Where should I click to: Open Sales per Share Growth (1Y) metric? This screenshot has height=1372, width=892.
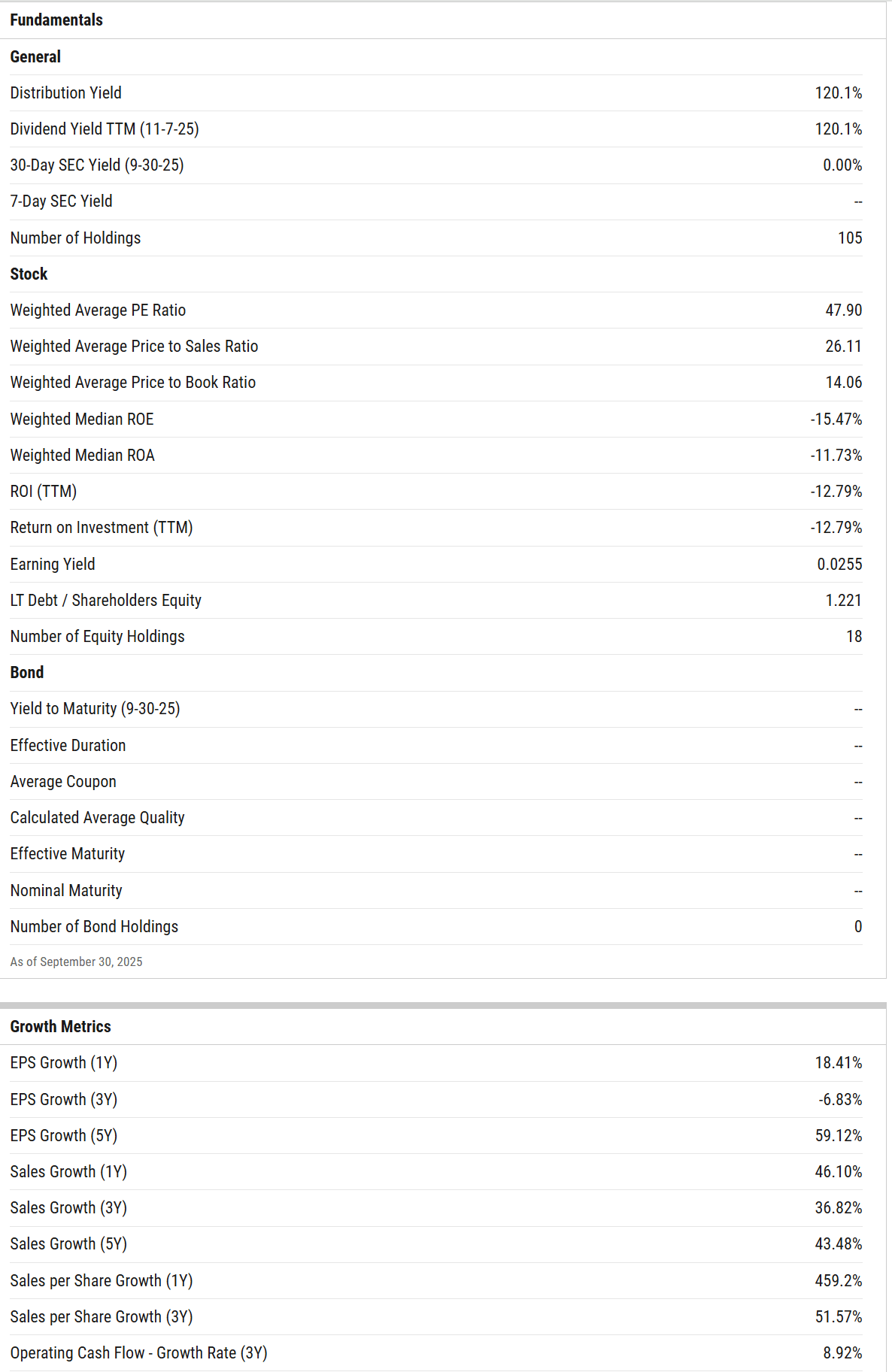[102, 1281]
